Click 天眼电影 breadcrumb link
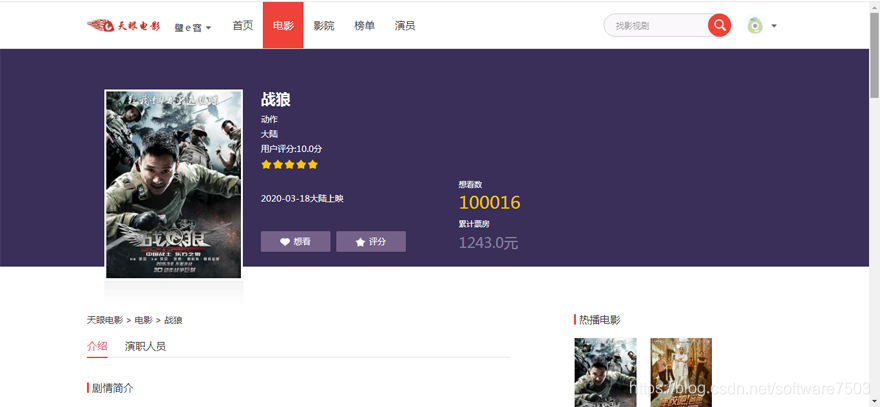 [x=105, y=320]
